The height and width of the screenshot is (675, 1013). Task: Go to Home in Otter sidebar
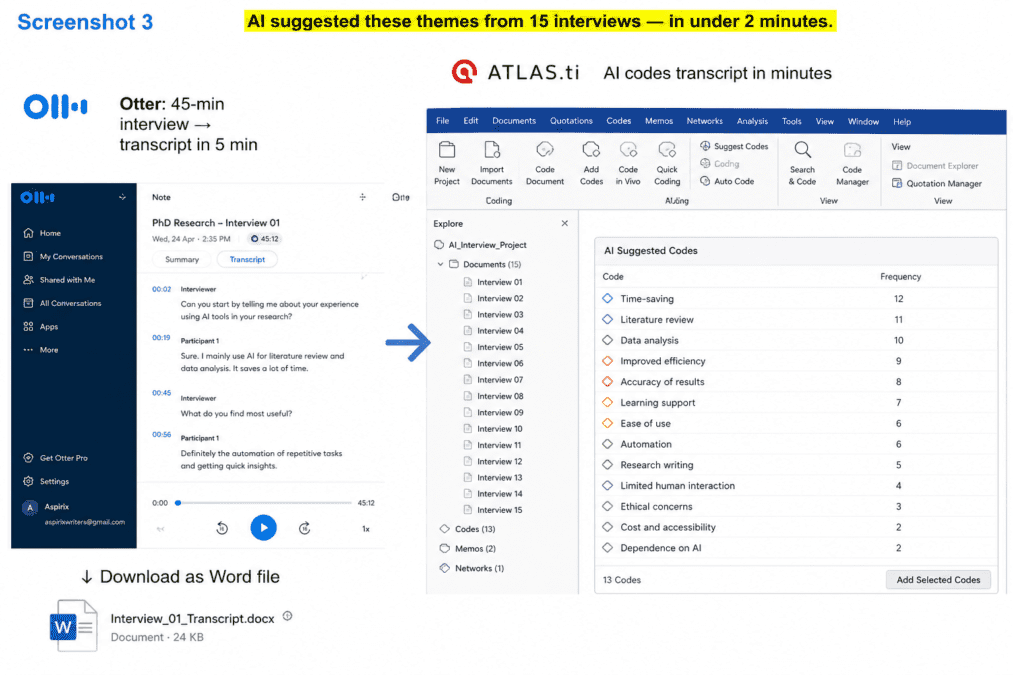(43, 233)
